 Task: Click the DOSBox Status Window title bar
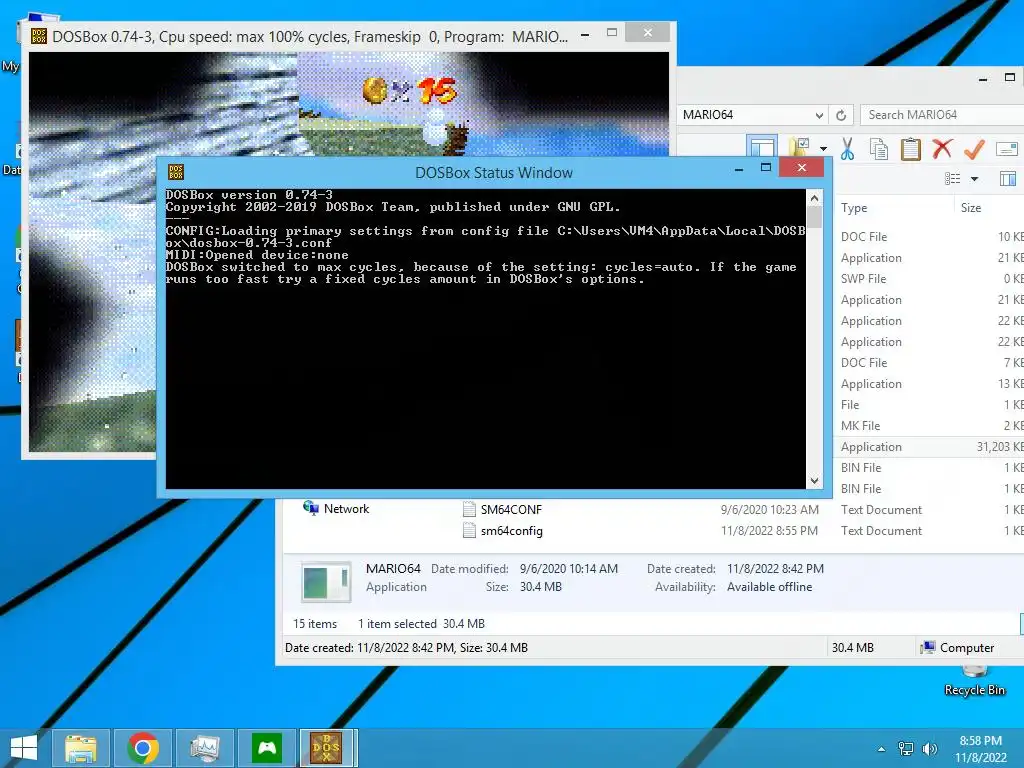(x=494, y=172)
